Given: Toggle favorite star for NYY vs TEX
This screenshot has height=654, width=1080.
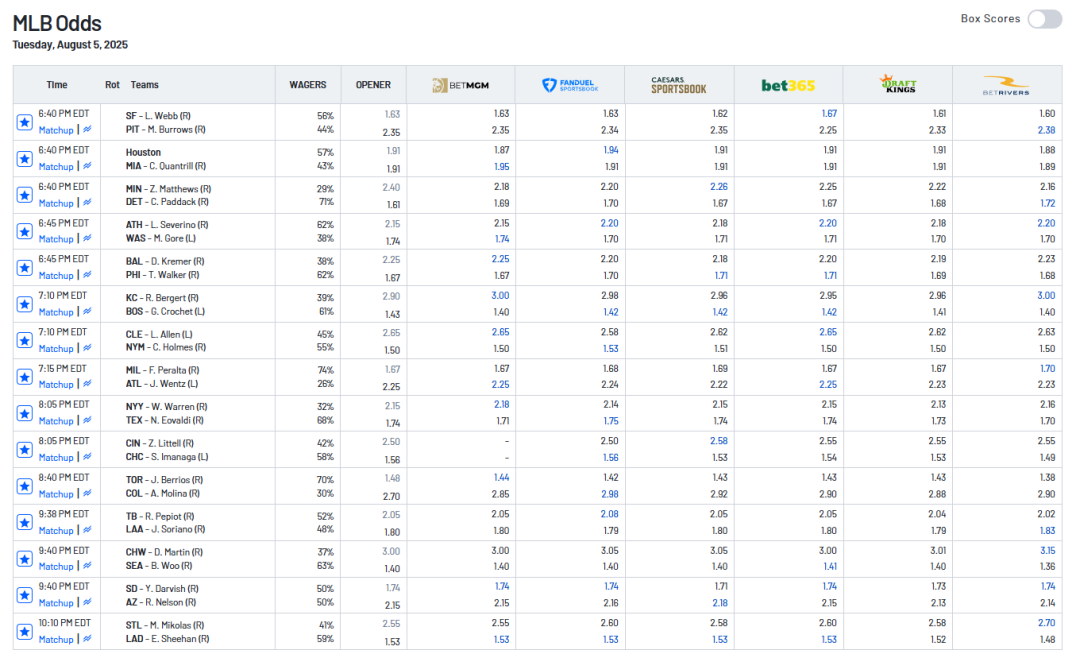Looking at the screenshot, I should click(x=24, y=413).
